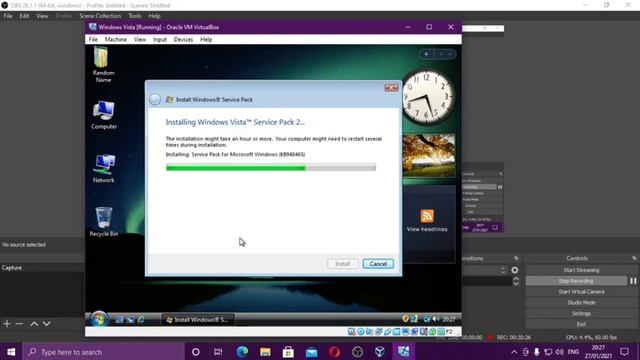The height and width of the screenshot is (360, 640).
Task: Open the Windows notification center icon
Action: click(x=624, y=352)
